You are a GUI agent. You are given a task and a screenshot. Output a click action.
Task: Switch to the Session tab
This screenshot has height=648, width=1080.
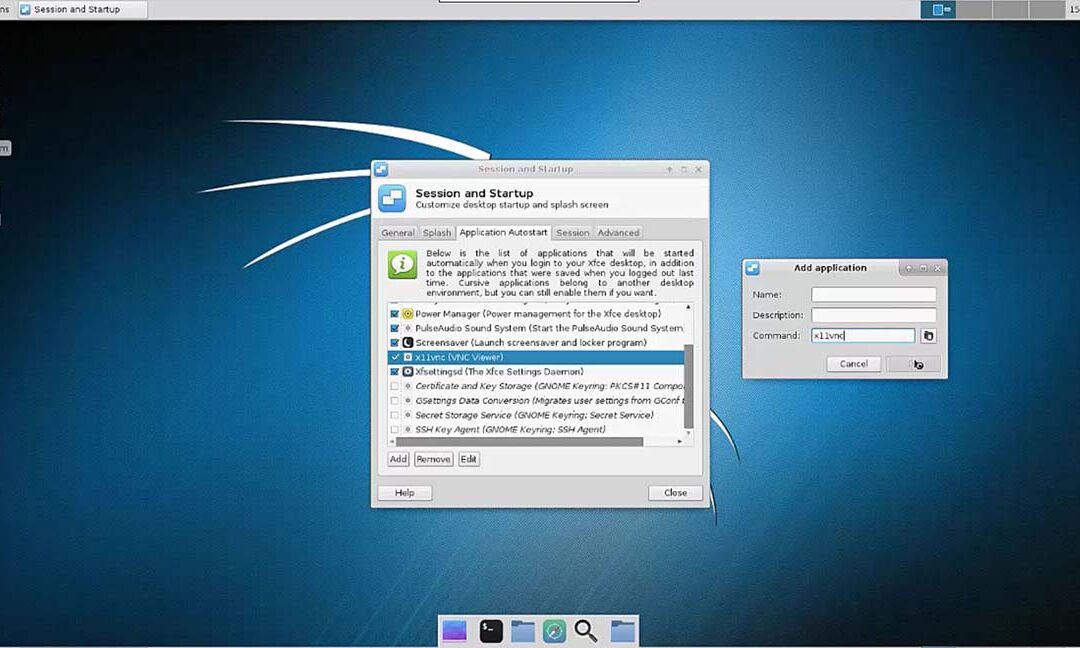click(x=573, y=233)
